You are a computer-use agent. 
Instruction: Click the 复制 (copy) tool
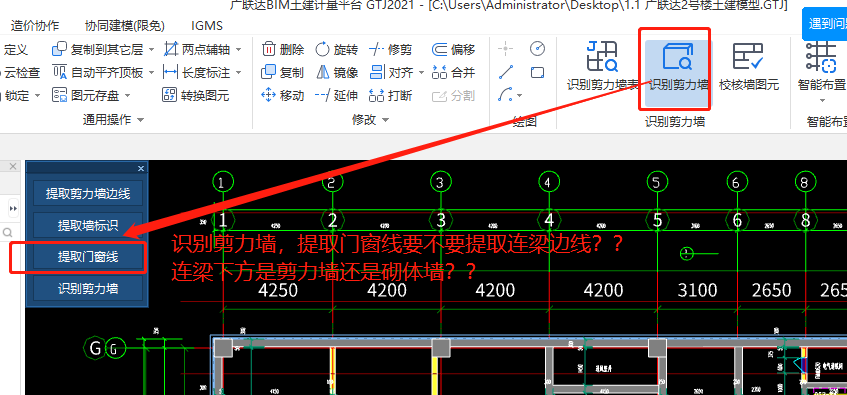pos(283,72)
